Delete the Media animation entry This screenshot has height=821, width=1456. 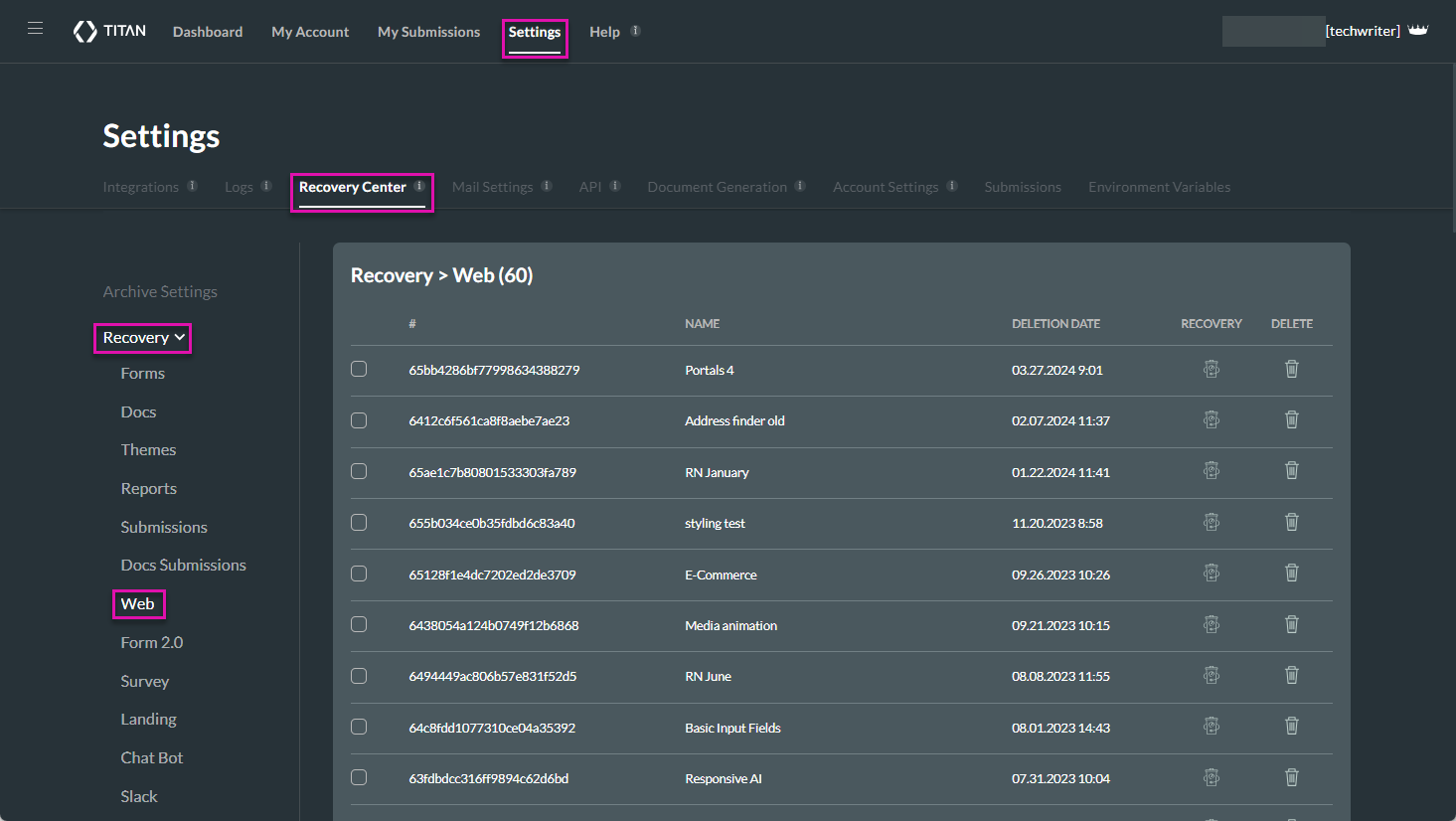pyautogui.click(x=1291, y=625)
